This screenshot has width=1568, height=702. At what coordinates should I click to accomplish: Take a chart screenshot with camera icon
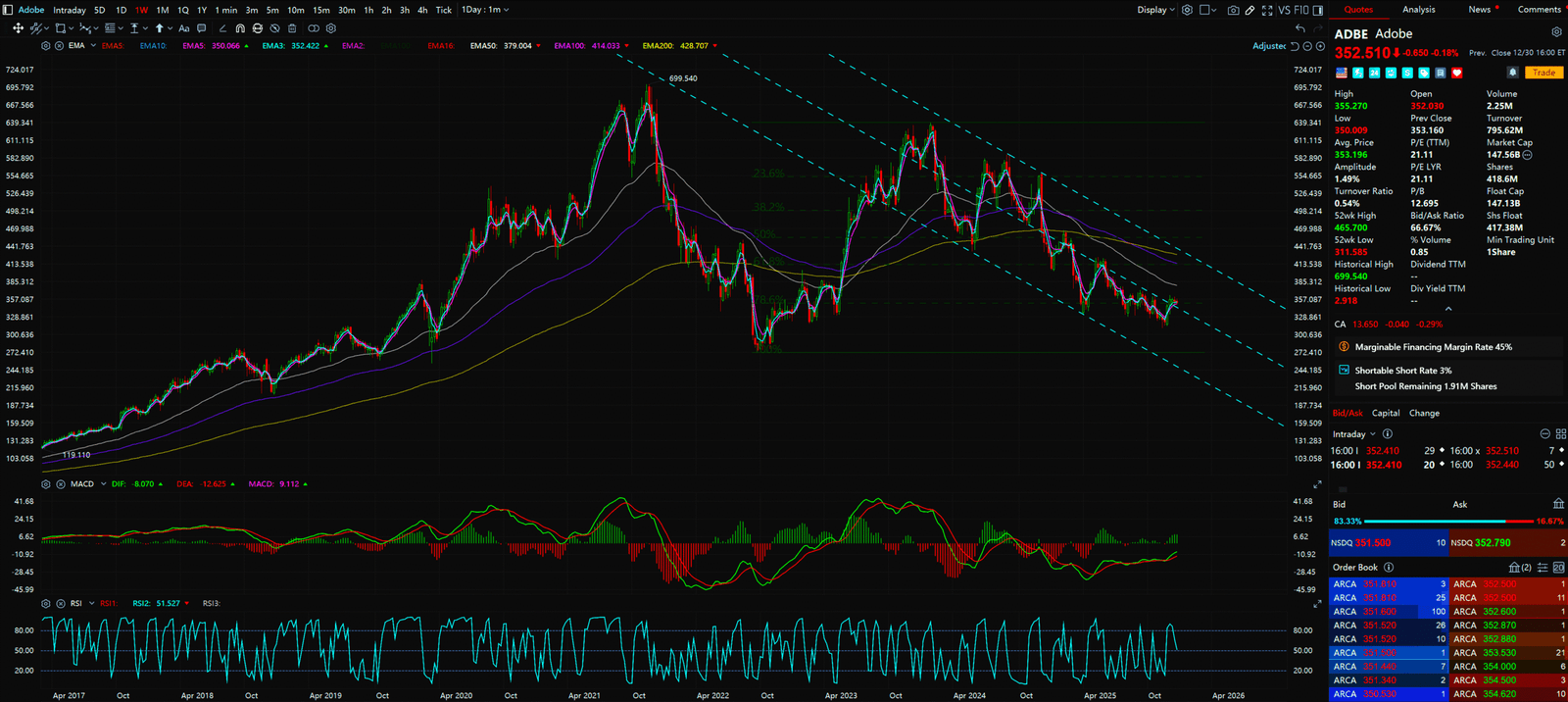tap(1233, 10)
